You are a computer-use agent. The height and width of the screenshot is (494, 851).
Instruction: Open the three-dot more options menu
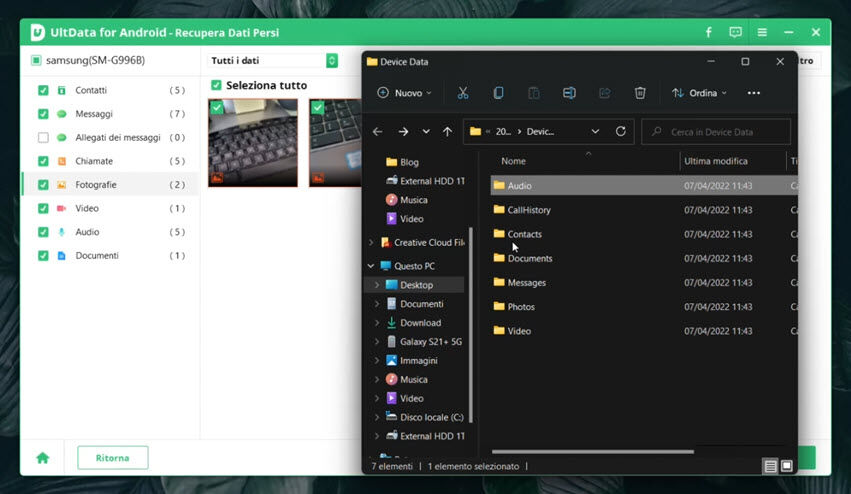point(754,93)
